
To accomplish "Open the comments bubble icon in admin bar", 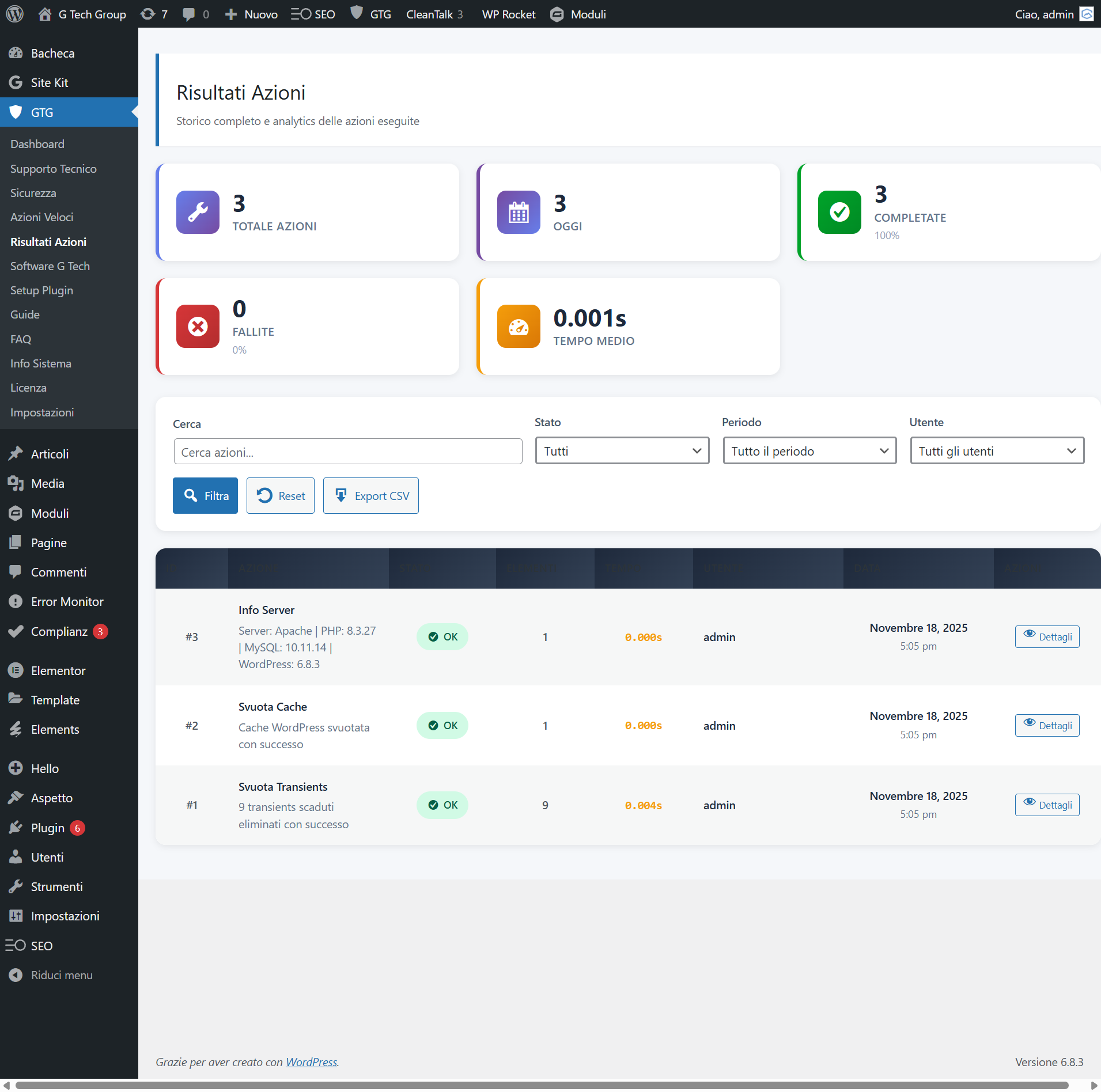I will 188,14.
